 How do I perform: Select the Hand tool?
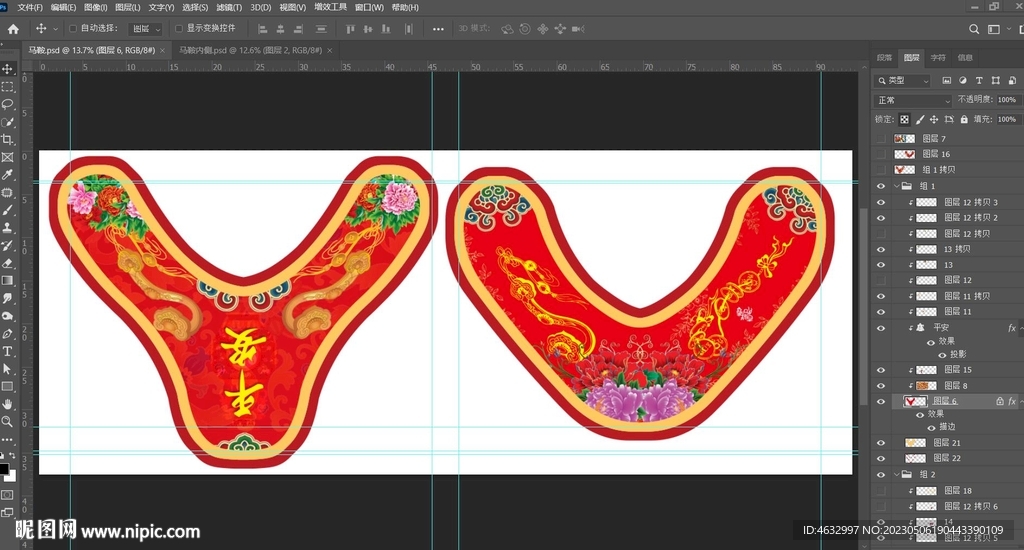[x=8, y=404]
